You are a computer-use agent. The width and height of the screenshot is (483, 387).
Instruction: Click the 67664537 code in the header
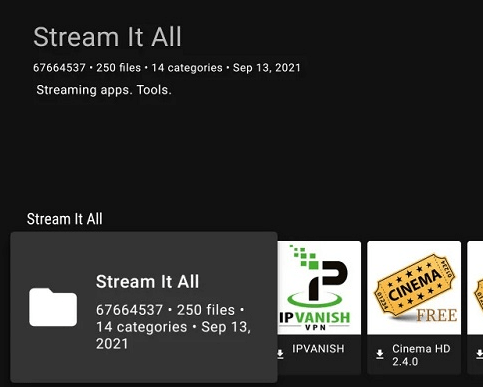[59, 68]
